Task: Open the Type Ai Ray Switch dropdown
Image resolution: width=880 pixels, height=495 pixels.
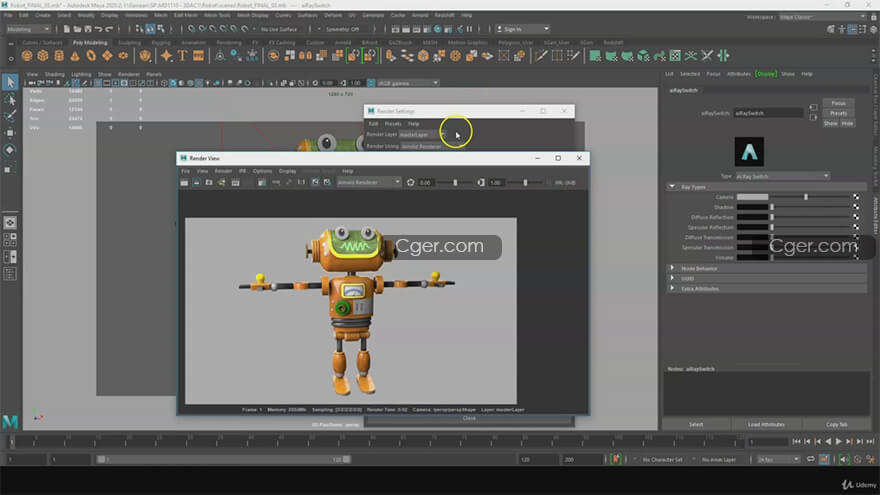Action: [782, 176]
